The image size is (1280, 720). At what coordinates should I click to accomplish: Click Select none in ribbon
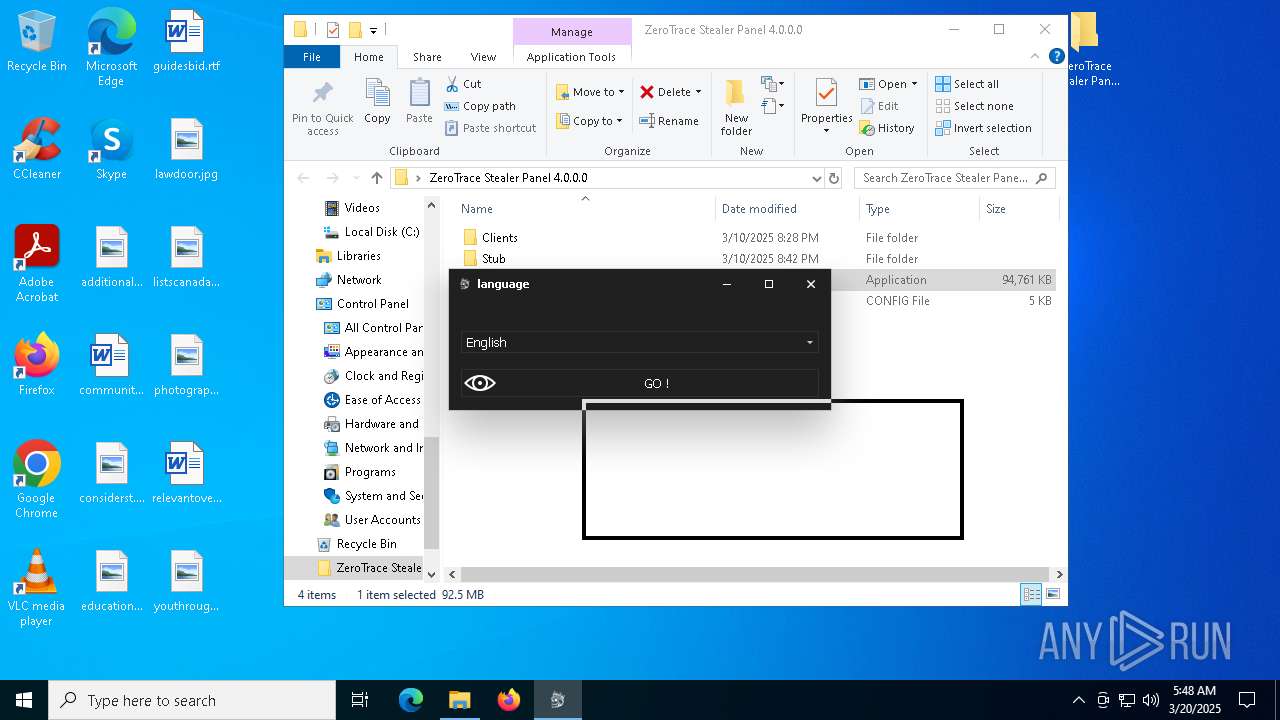coord(974,106)
